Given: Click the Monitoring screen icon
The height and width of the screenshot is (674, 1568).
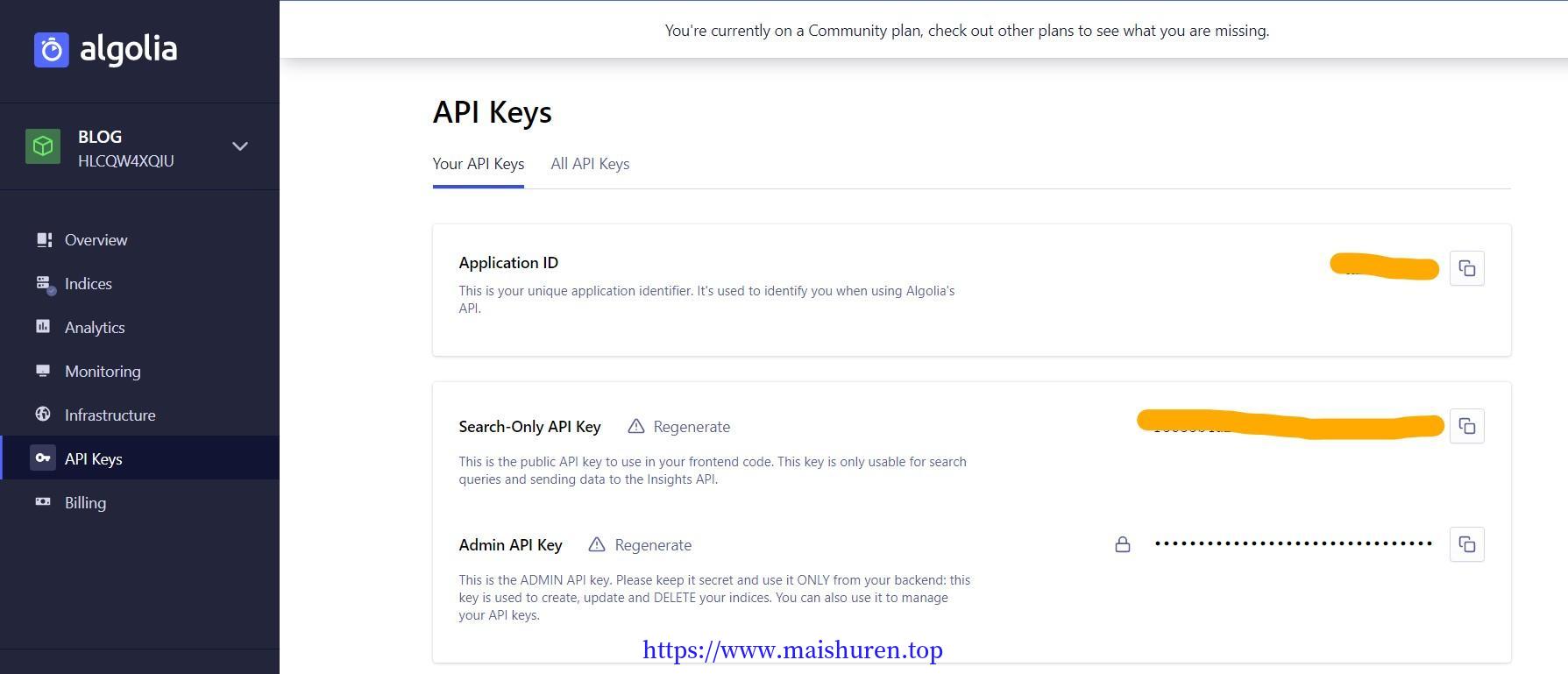Looking at the screenshot, I should pos(43,371).
